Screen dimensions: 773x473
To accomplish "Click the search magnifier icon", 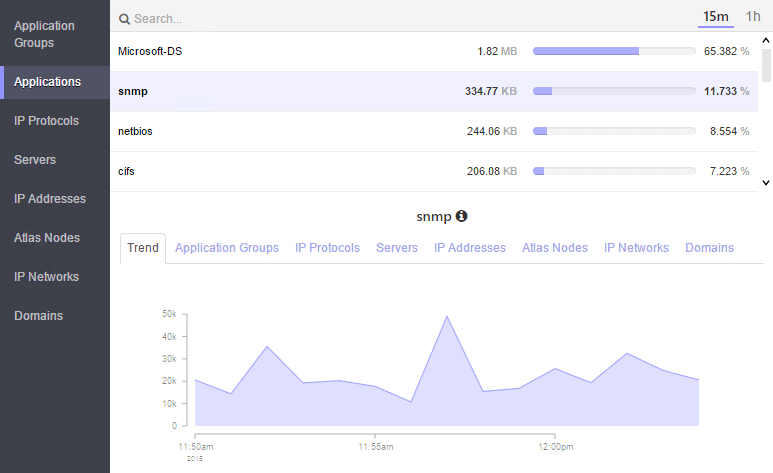I will coord(124,19).
